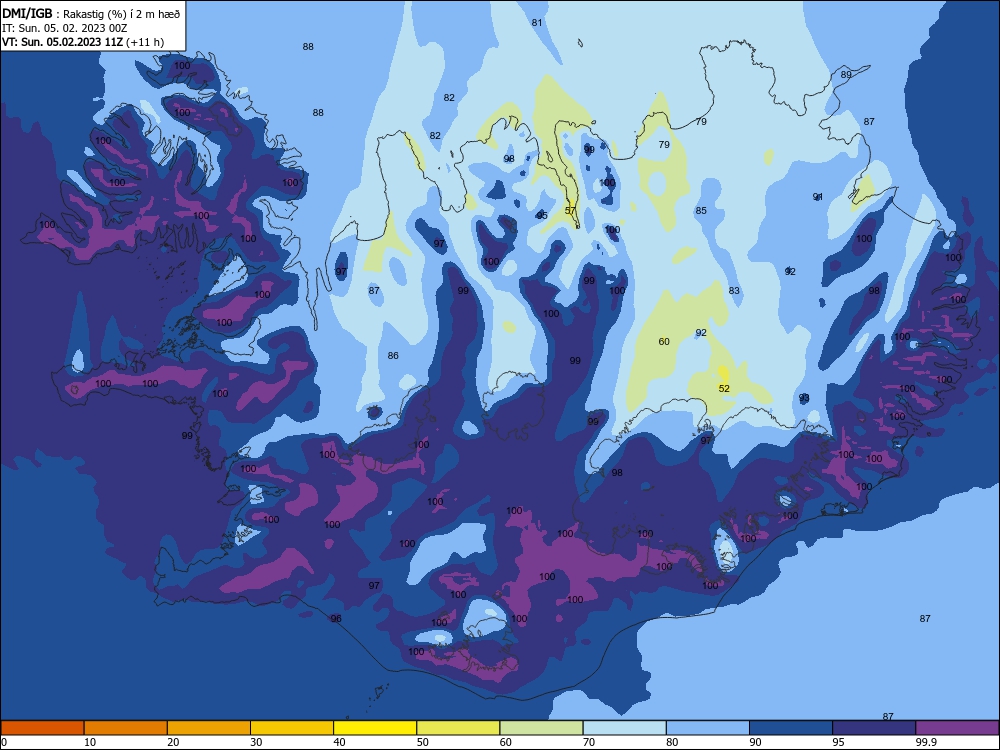This screenshot has height=750, width=1000.
Task: Click the humidity value "57" on the map
Action: tap(570, 210)
